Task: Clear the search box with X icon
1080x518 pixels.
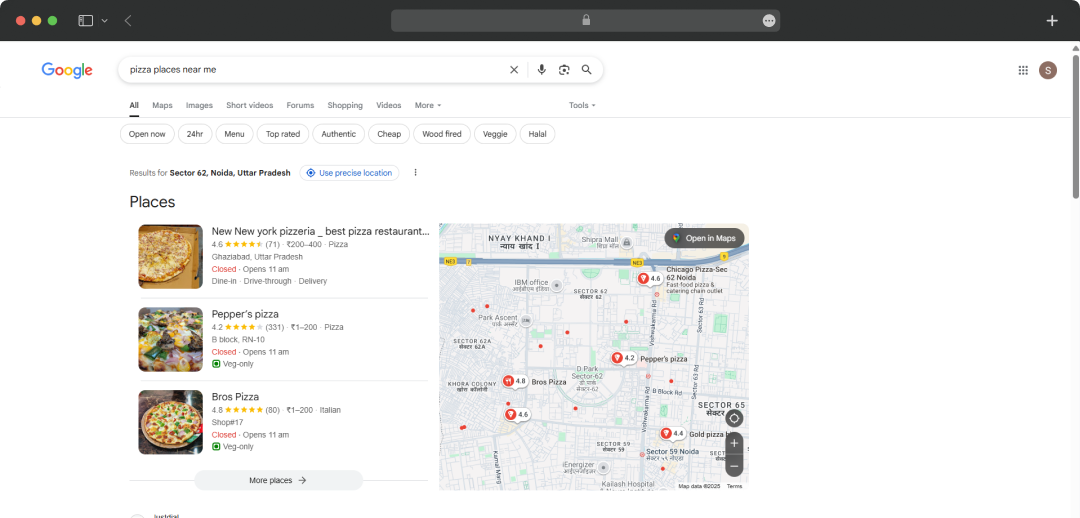Action: tap(514, 70)
